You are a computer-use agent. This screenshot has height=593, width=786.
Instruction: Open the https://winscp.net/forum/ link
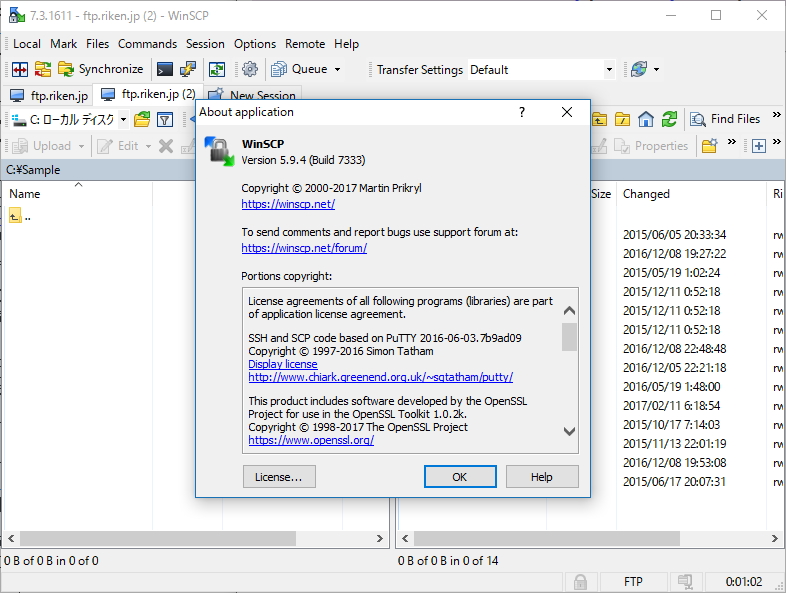tap(304, 248)
